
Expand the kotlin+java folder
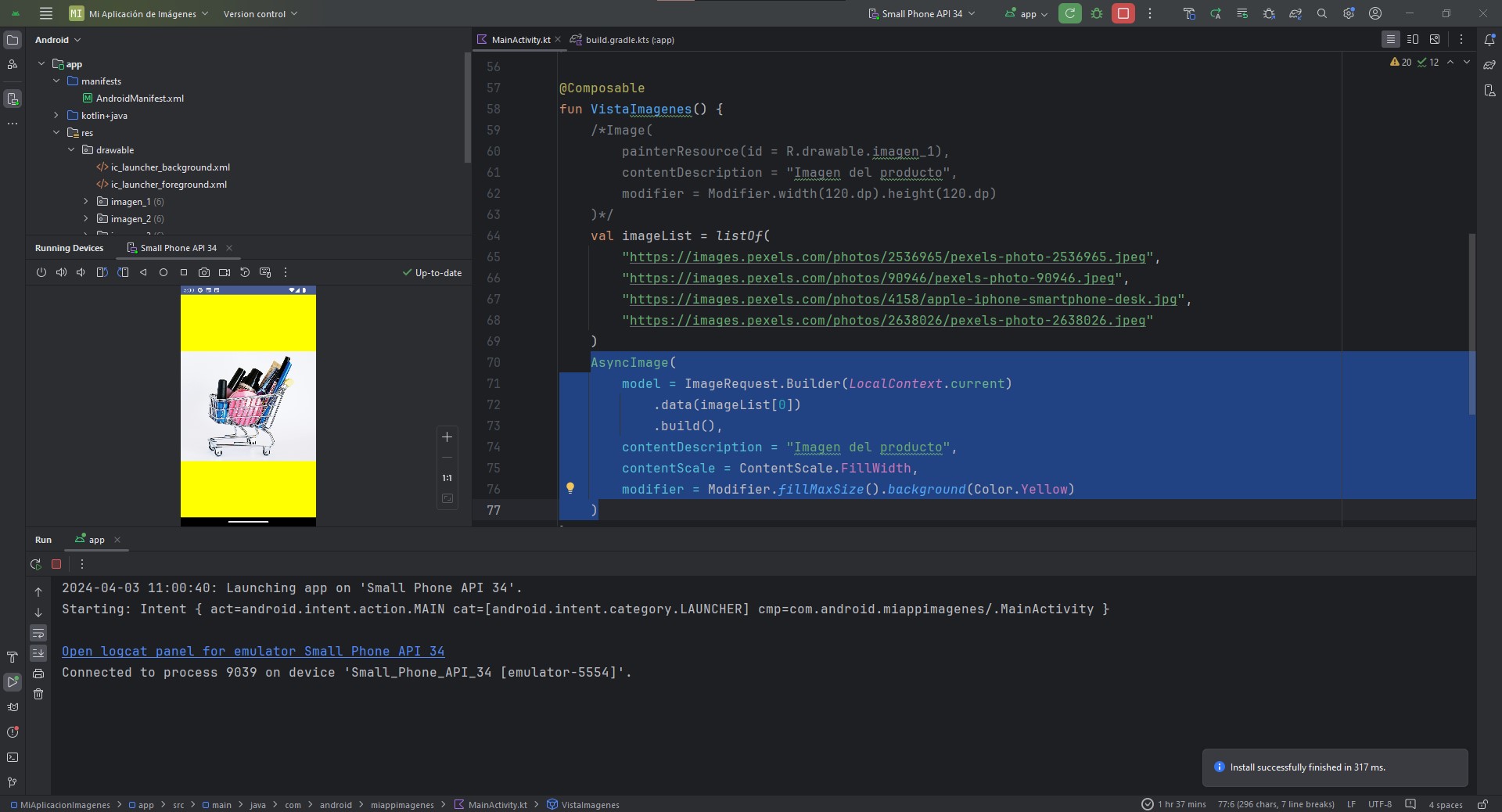pos(56,115)
